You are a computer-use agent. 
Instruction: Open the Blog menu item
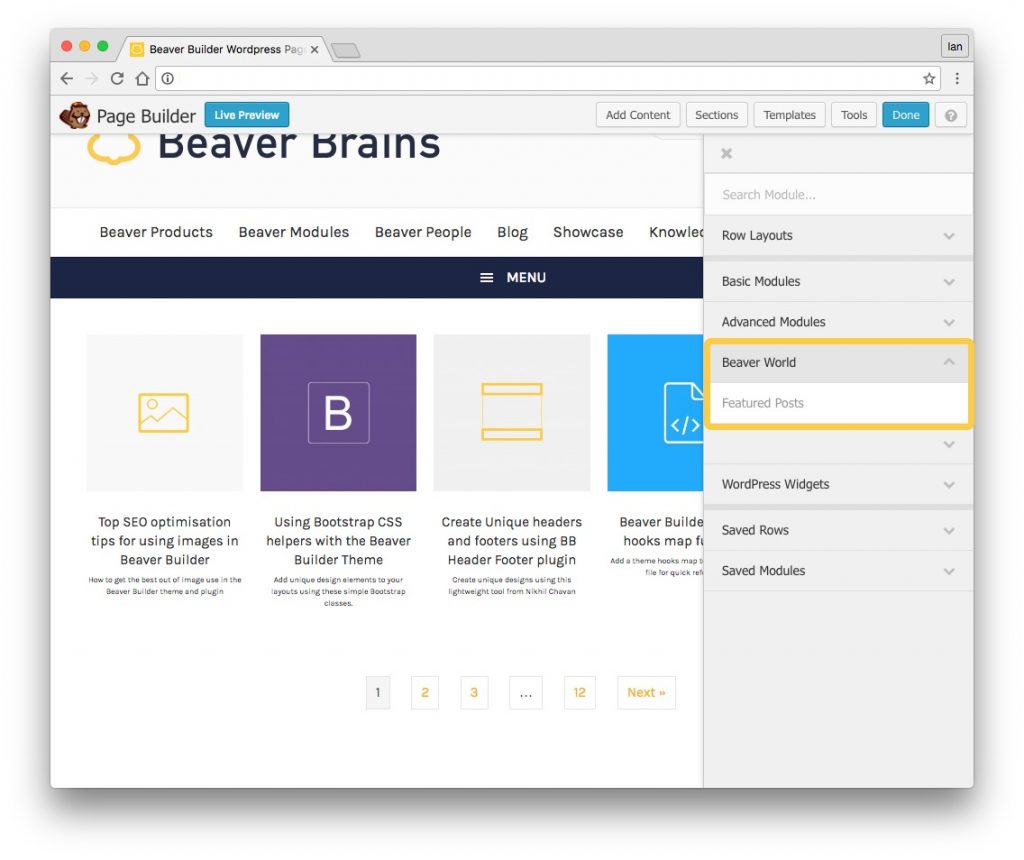(512, 232)
